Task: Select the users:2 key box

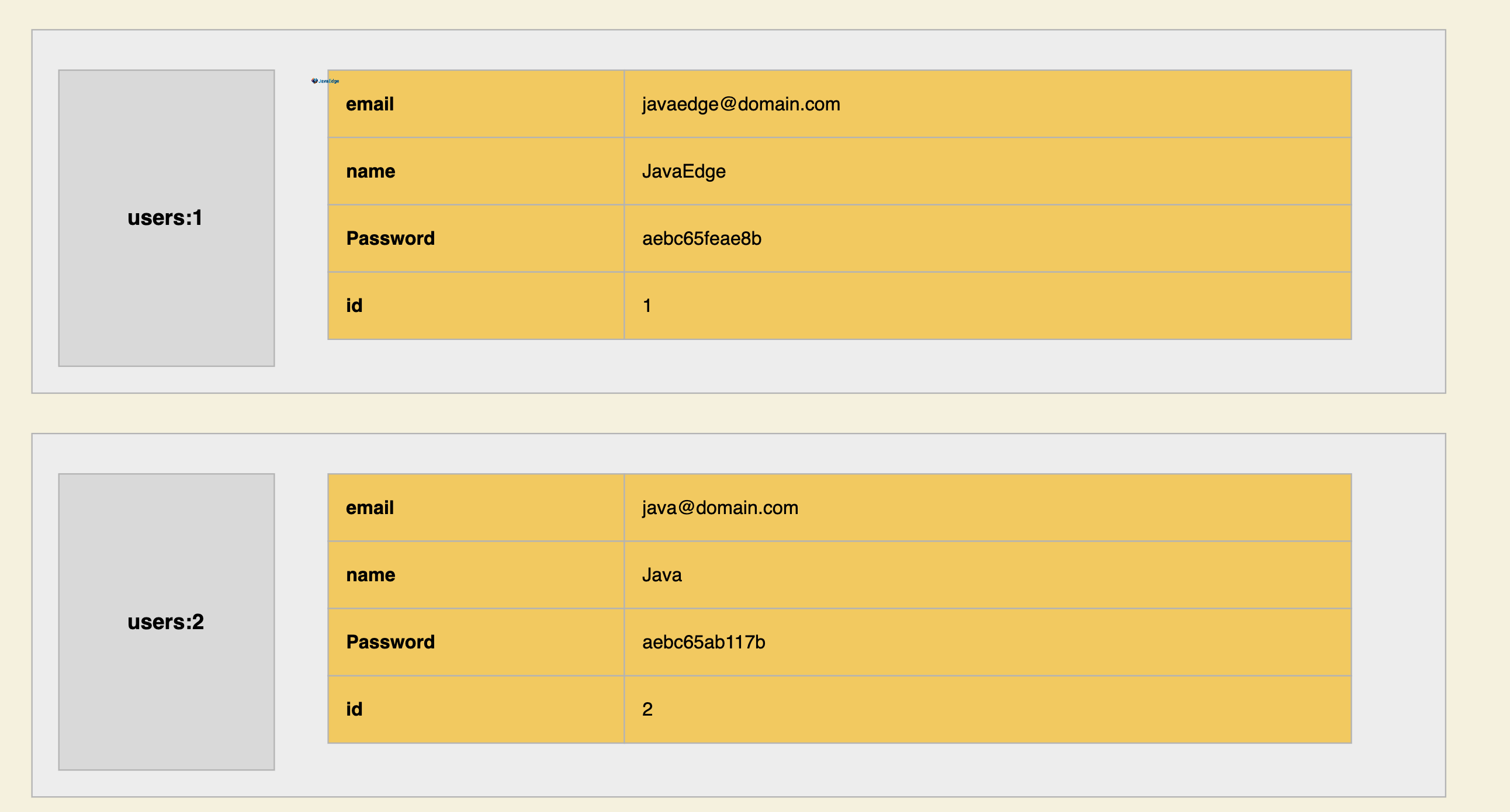Action: coord(166,622)
